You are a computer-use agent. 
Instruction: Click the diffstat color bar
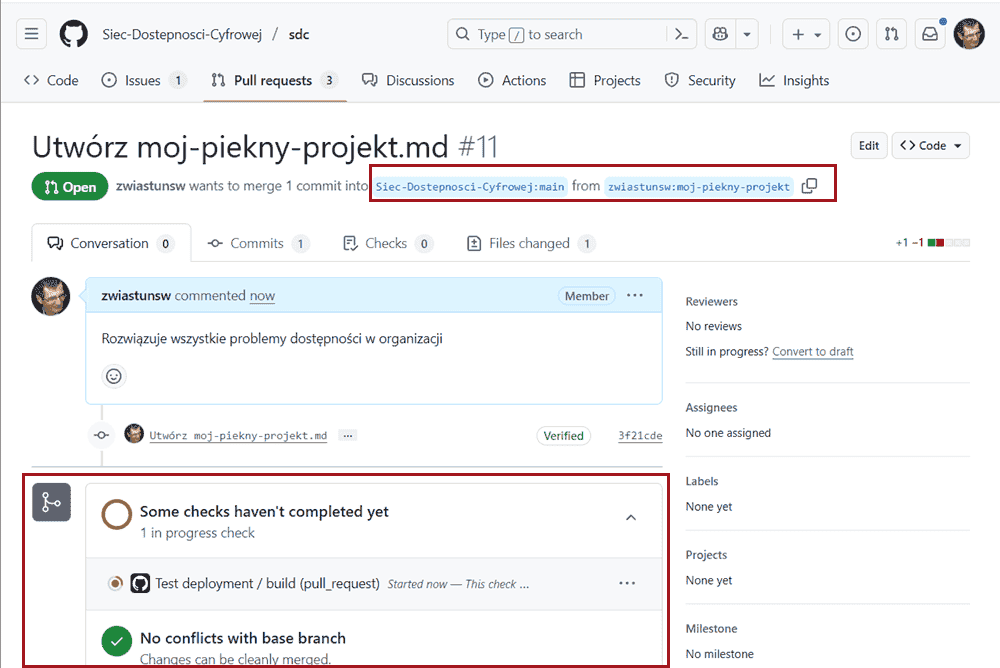tap(948, 243)
